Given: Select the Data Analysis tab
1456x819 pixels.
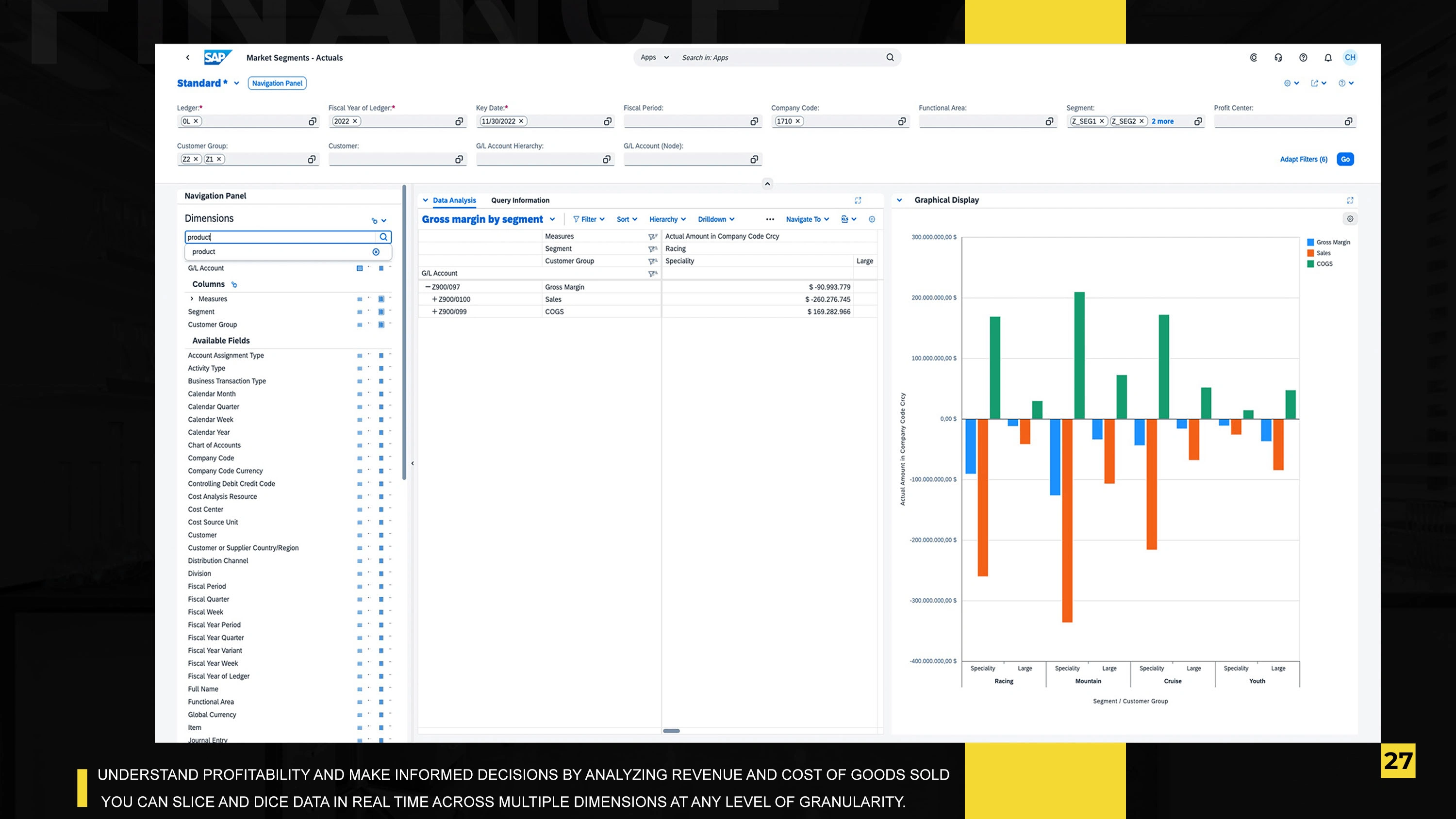Looking at the screenshot, I should click(454, 200).
